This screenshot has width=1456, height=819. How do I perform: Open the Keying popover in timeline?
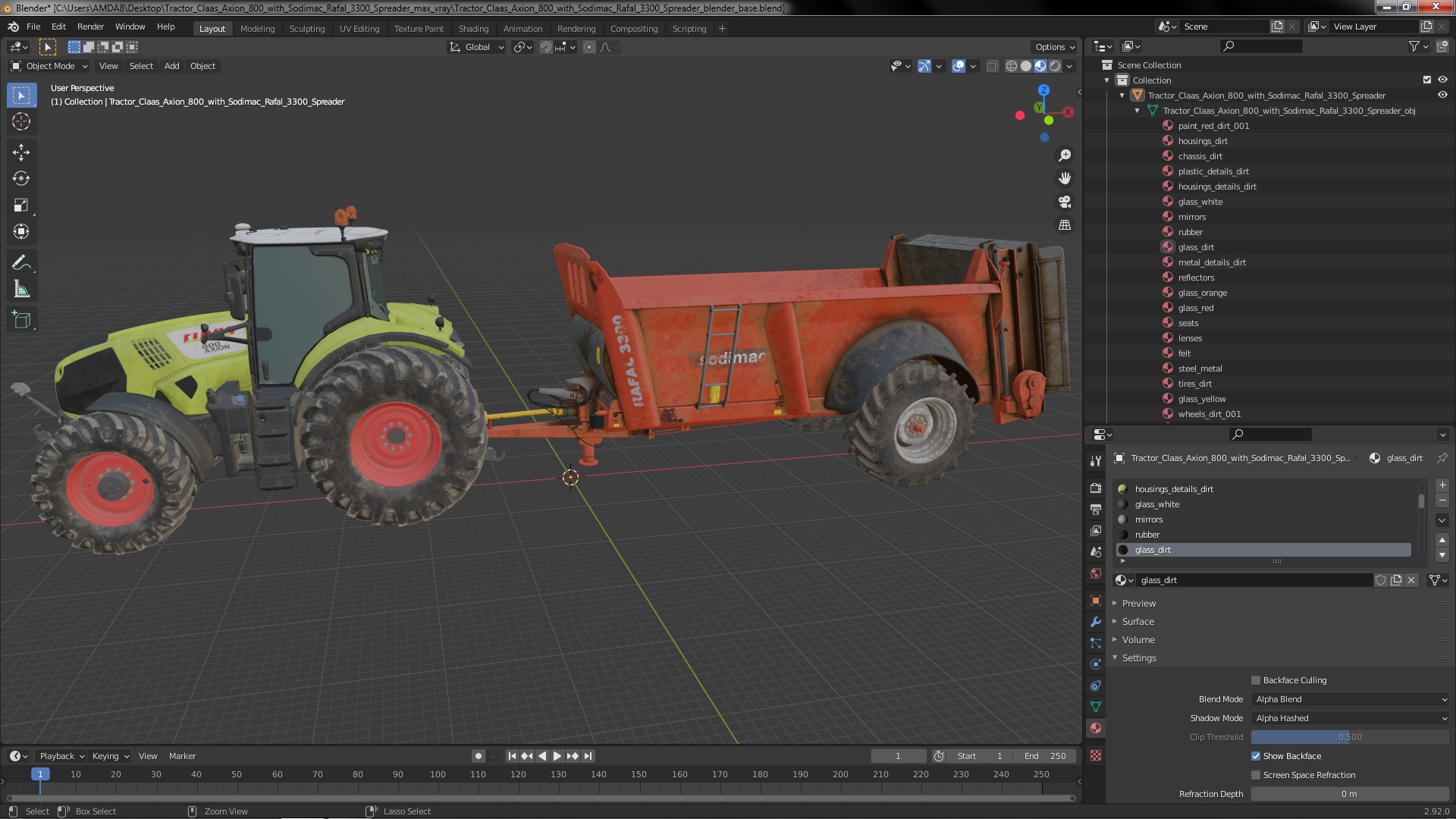[110, 756]
